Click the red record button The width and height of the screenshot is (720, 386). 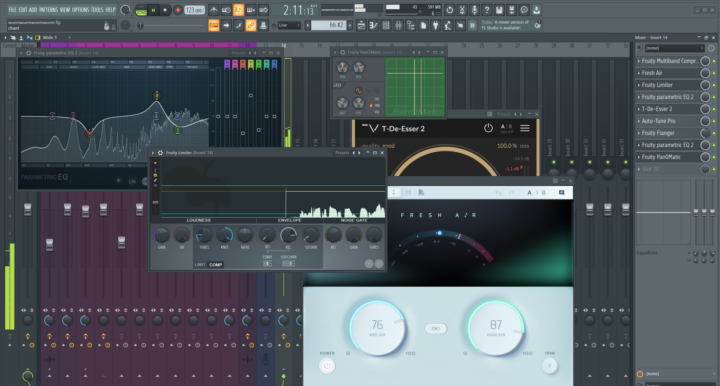[x=178, y=10]
